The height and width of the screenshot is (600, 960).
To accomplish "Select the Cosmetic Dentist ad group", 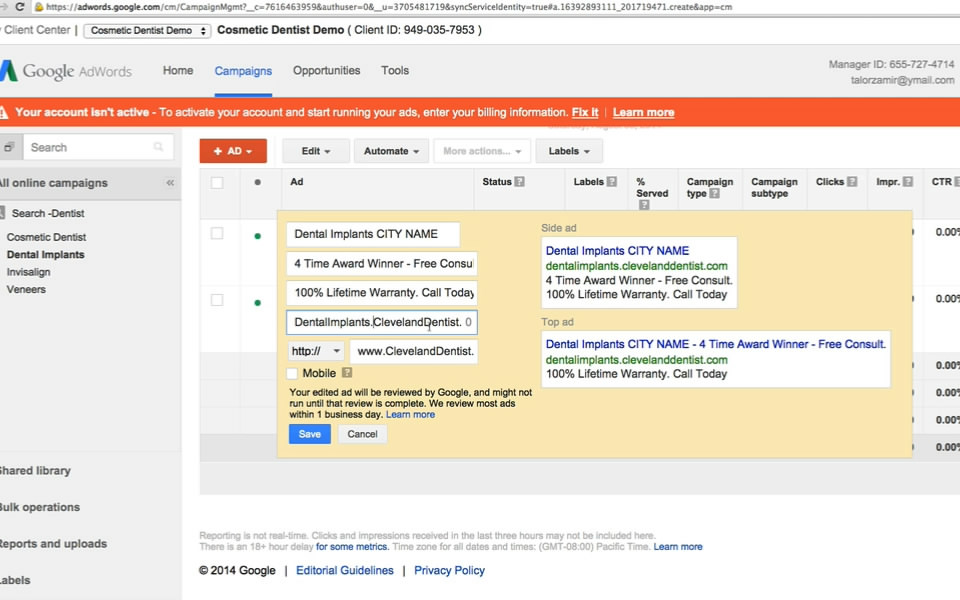I will (x=47, y=237).
